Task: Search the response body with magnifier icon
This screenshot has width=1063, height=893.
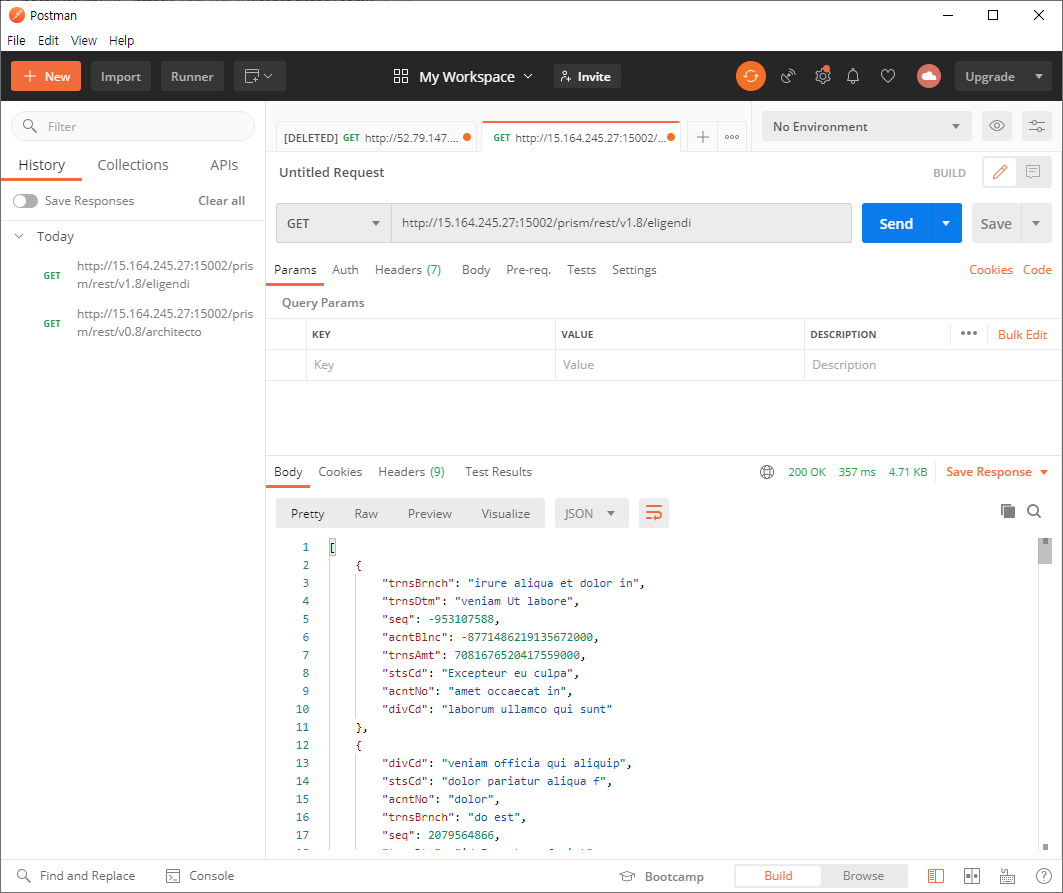Action: point(1034,511)
